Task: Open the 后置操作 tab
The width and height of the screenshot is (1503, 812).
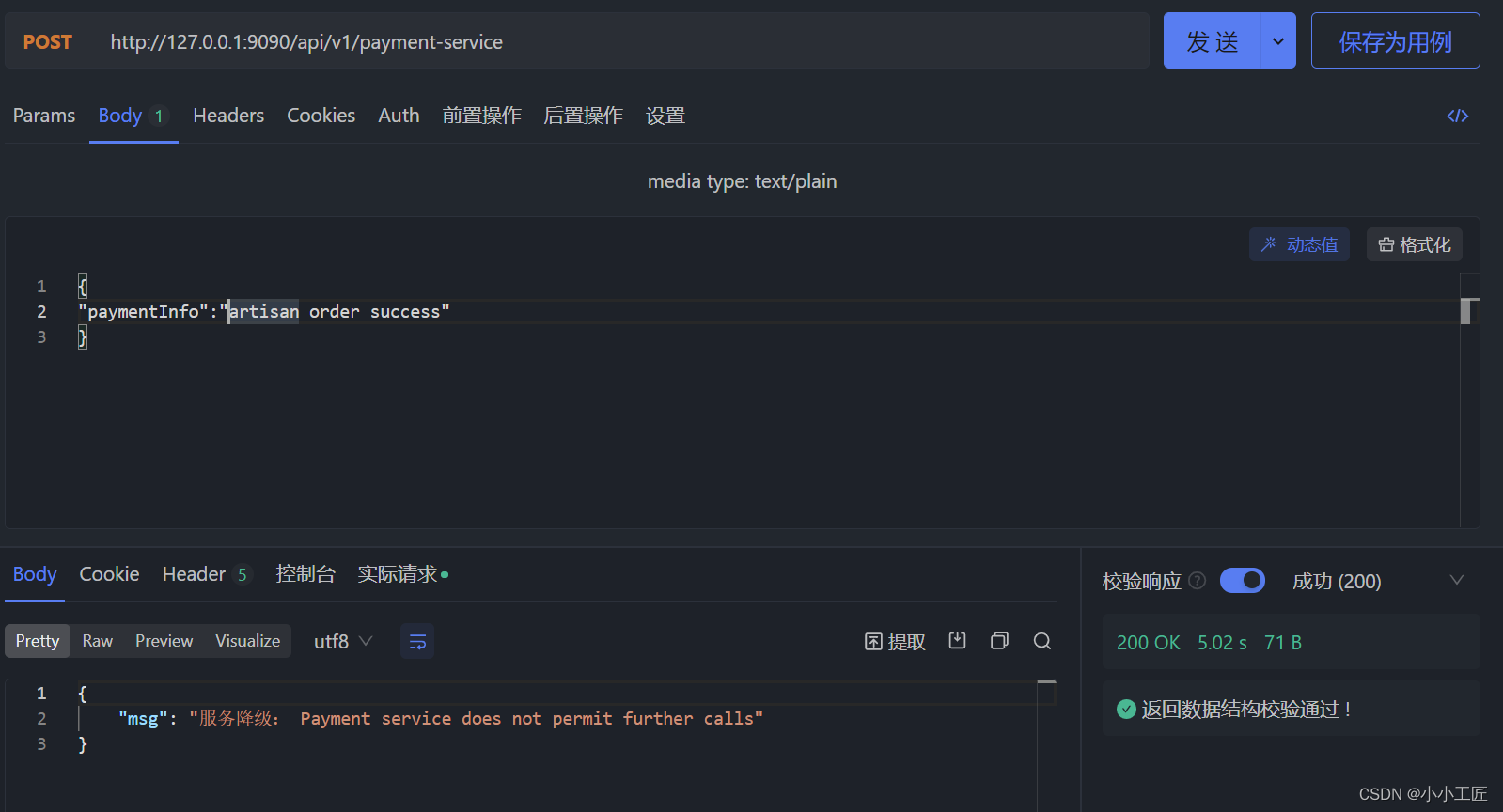Action: [x=583, y=116]
